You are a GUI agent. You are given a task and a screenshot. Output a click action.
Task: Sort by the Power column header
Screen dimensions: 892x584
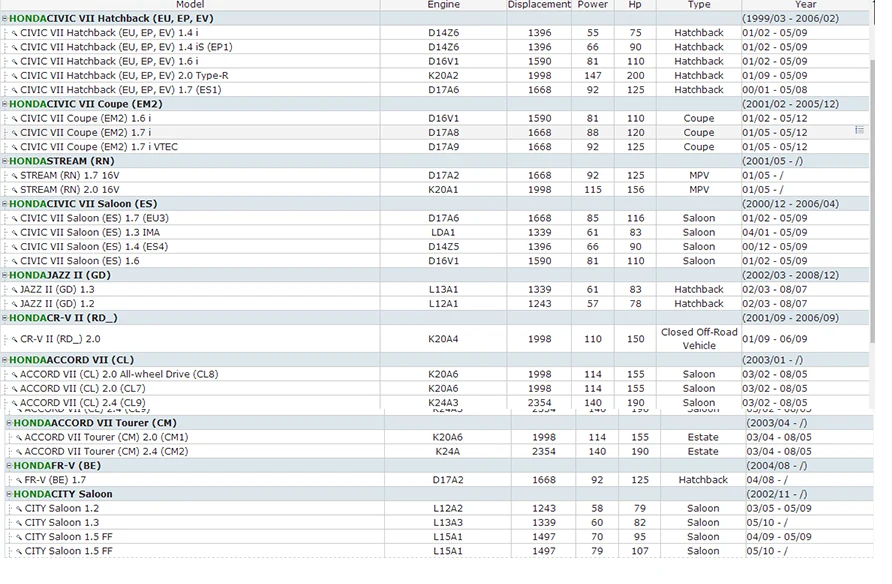point(593,5)
